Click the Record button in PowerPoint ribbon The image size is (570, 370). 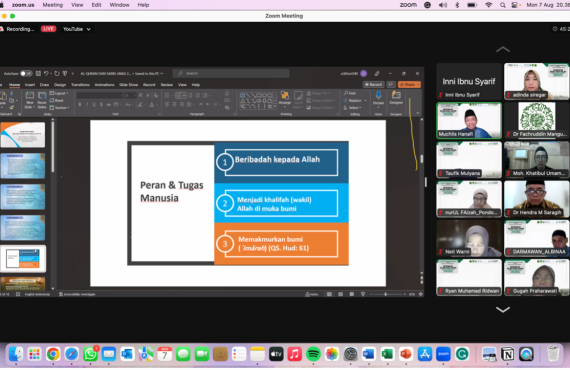click(373, 84)
